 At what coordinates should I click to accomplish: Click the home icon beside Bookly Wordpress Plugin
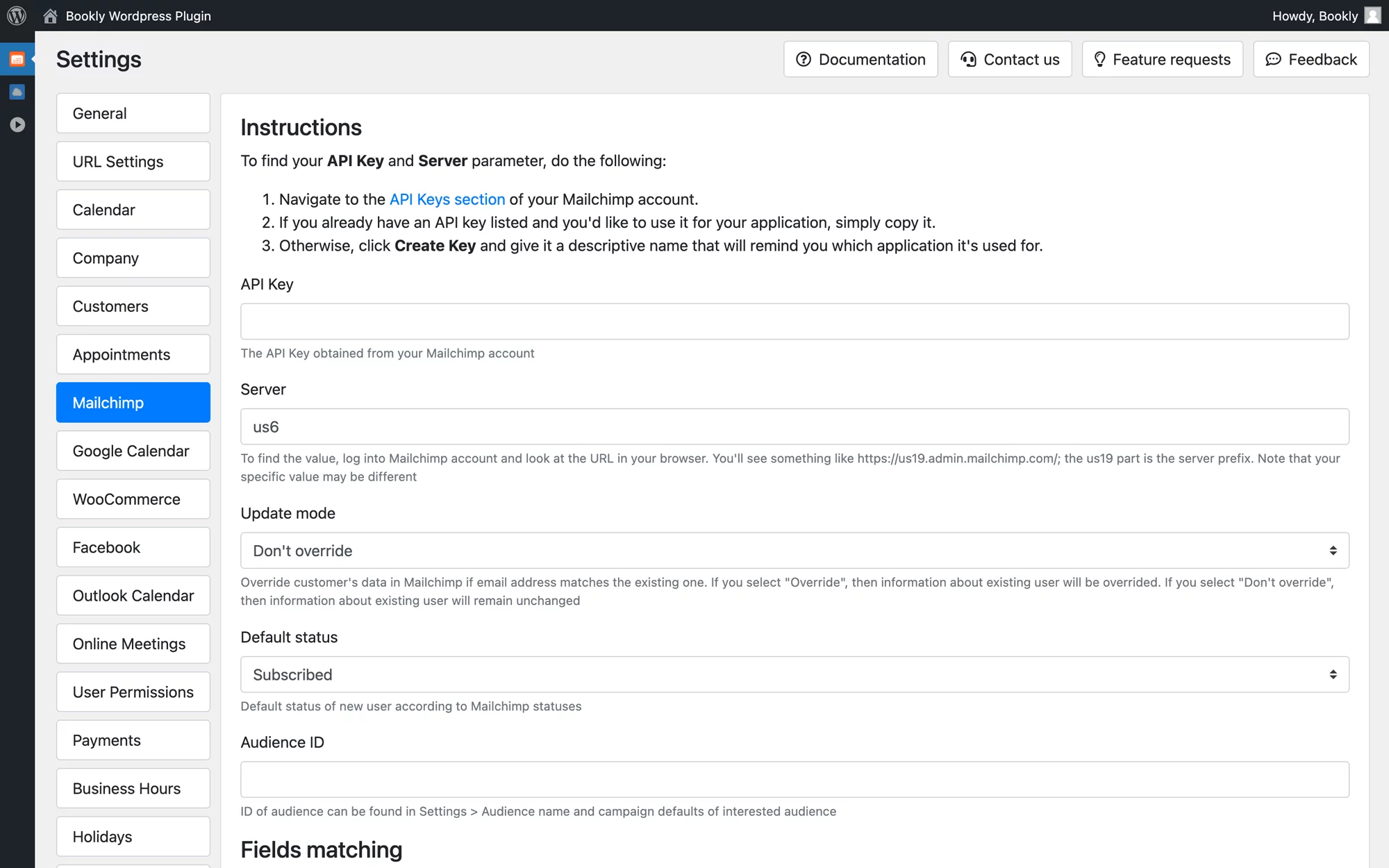tap(50, 16)
